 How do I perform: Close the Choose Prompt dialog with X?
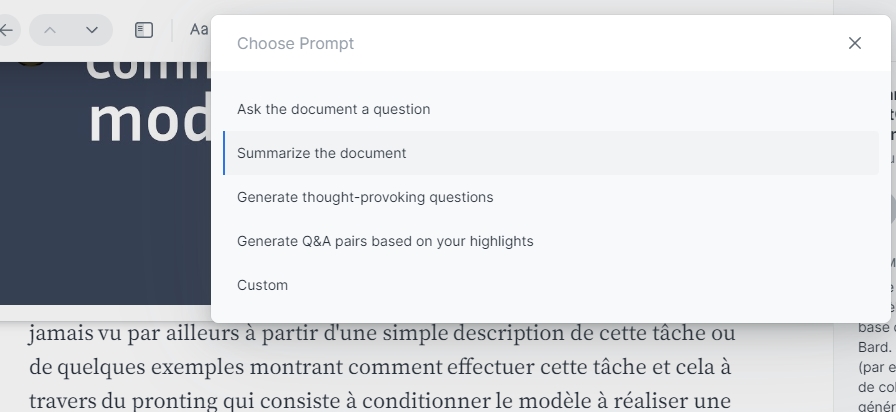pos(854,43)
